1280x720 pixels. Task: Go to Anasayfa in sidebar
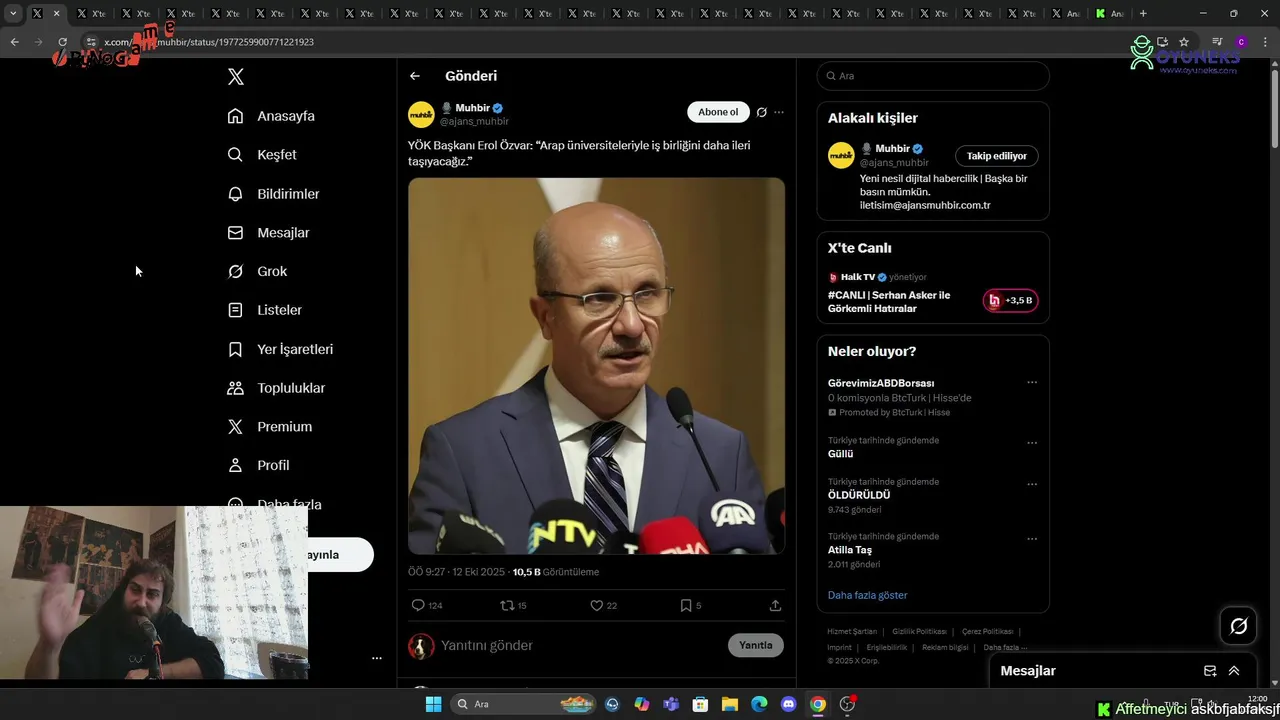[x=271, y=116]
